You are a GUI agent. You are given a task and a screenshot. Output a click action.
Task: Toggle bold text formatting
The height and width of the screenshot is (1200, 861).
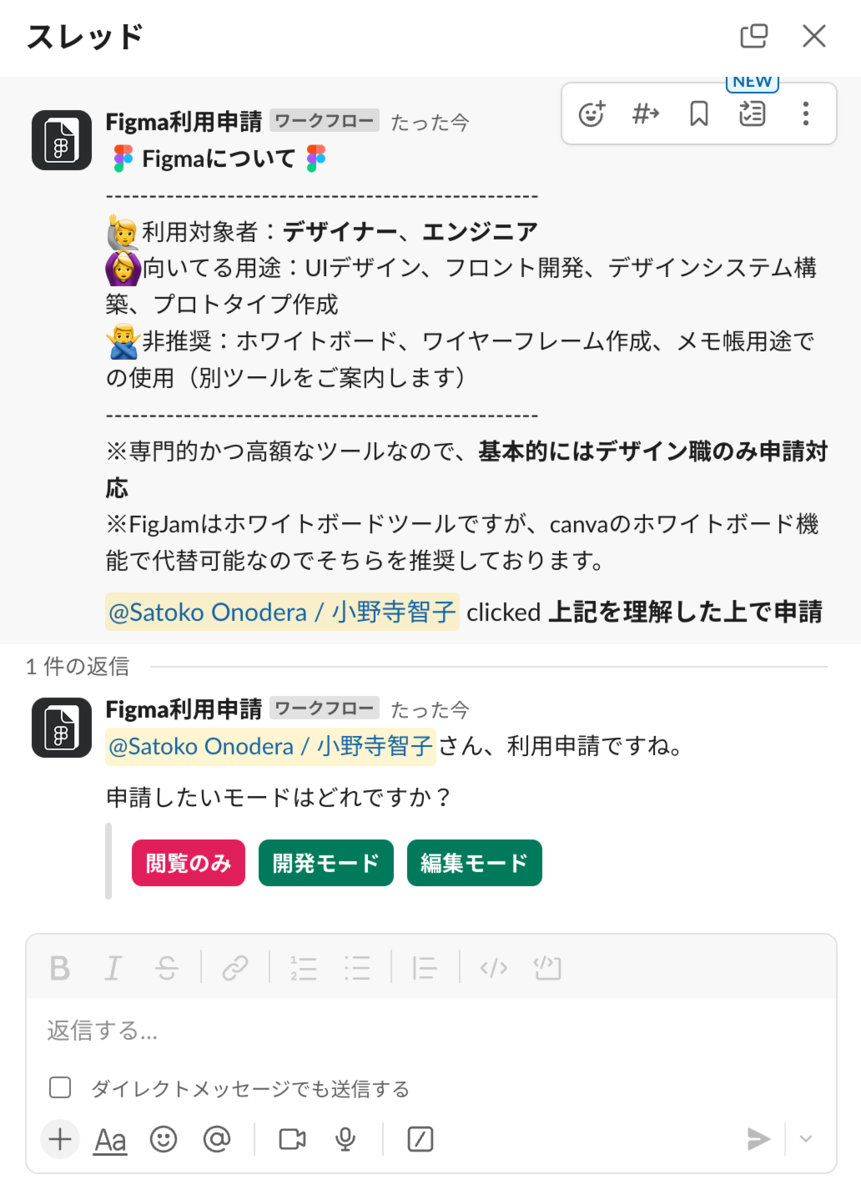point(60,968)
